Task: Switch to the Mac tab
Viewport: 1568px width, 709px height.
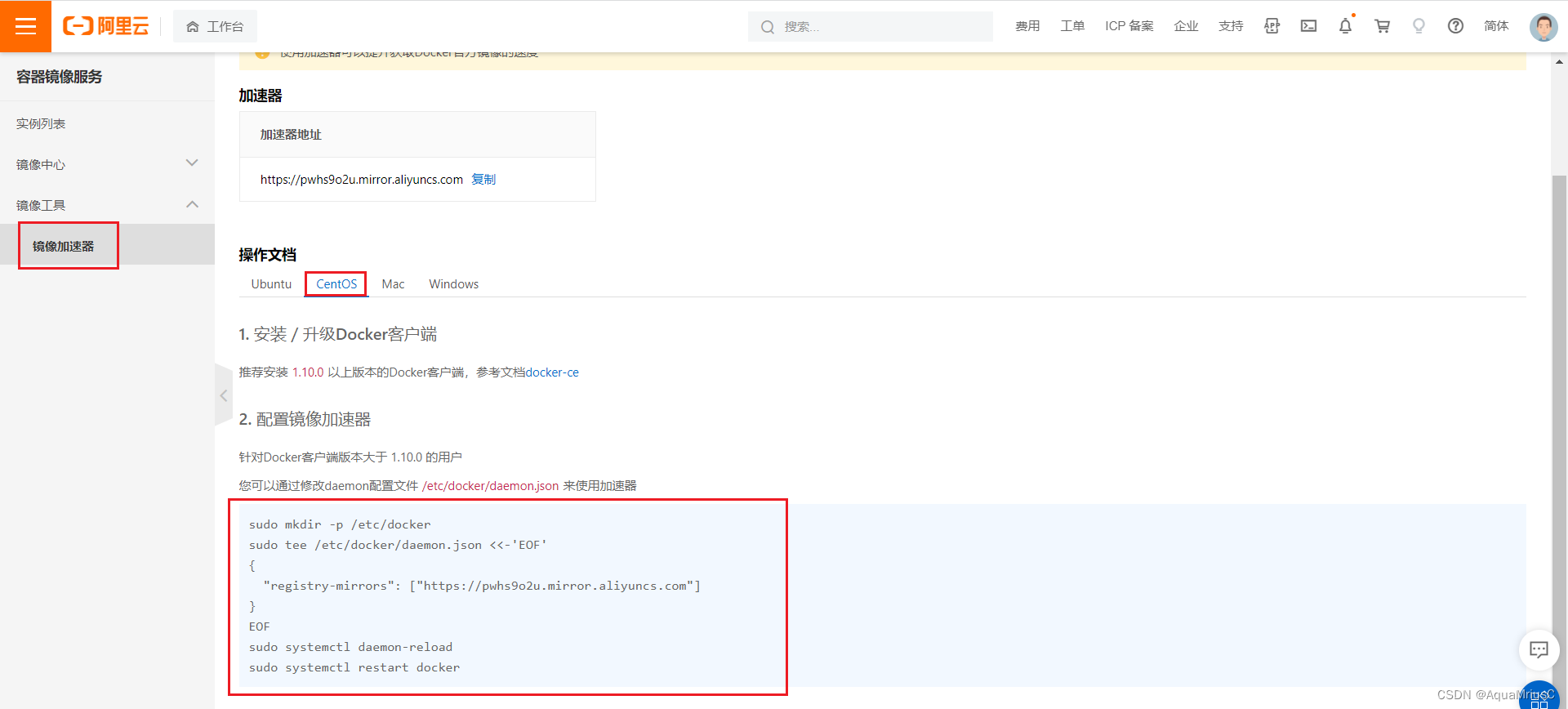Action: (x=393, y=283)
